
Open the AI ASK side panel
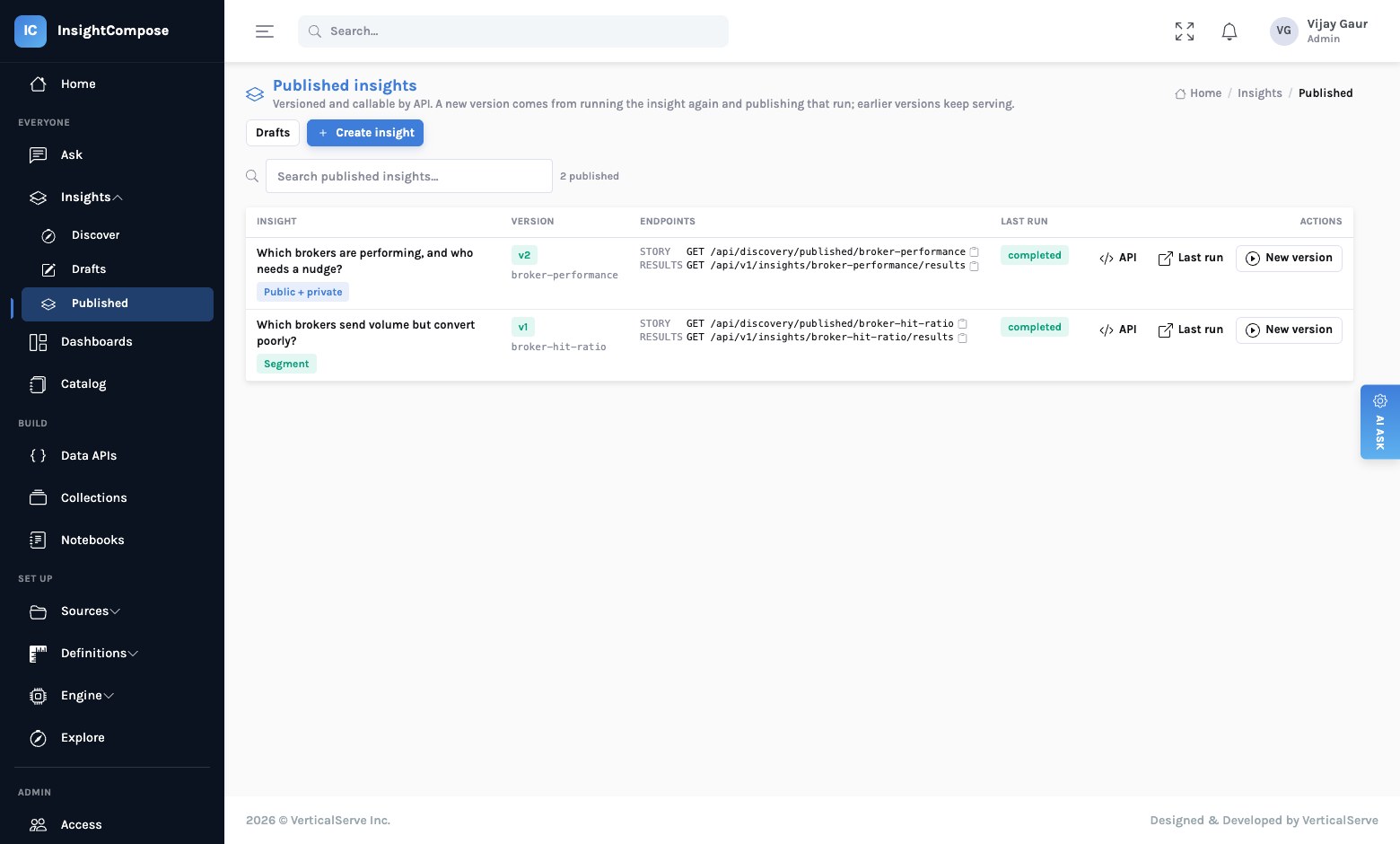pos(1380,422)
